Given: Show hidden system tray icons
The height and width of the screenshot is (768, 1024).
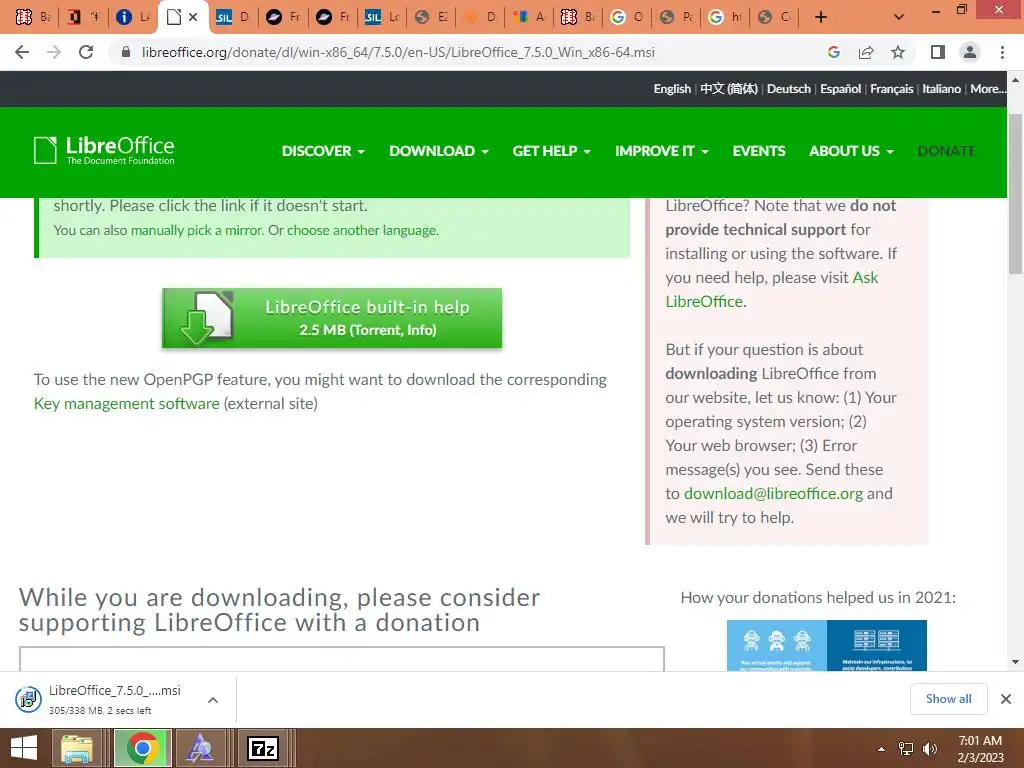Looking at the screenshot, I should [881, 749].
